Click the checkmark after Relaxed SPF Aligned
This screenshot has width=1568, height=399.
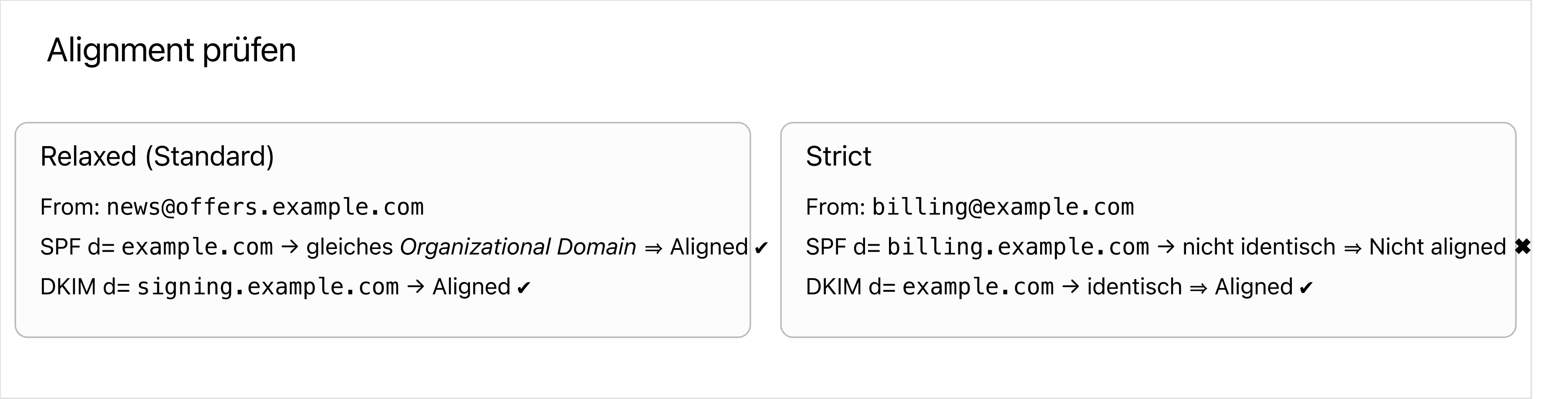[761, 248]
